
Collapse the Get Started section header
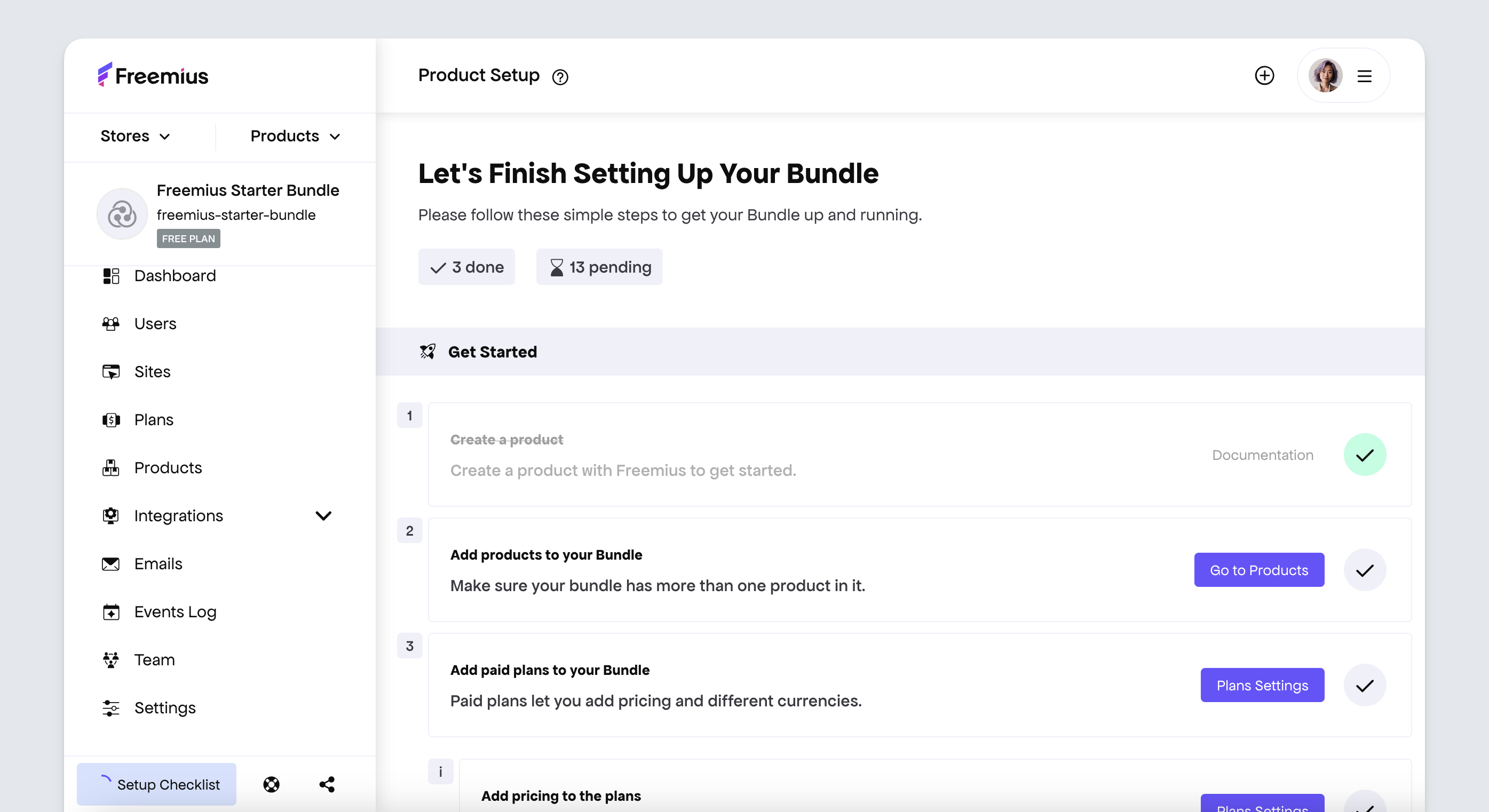point(900,352)
